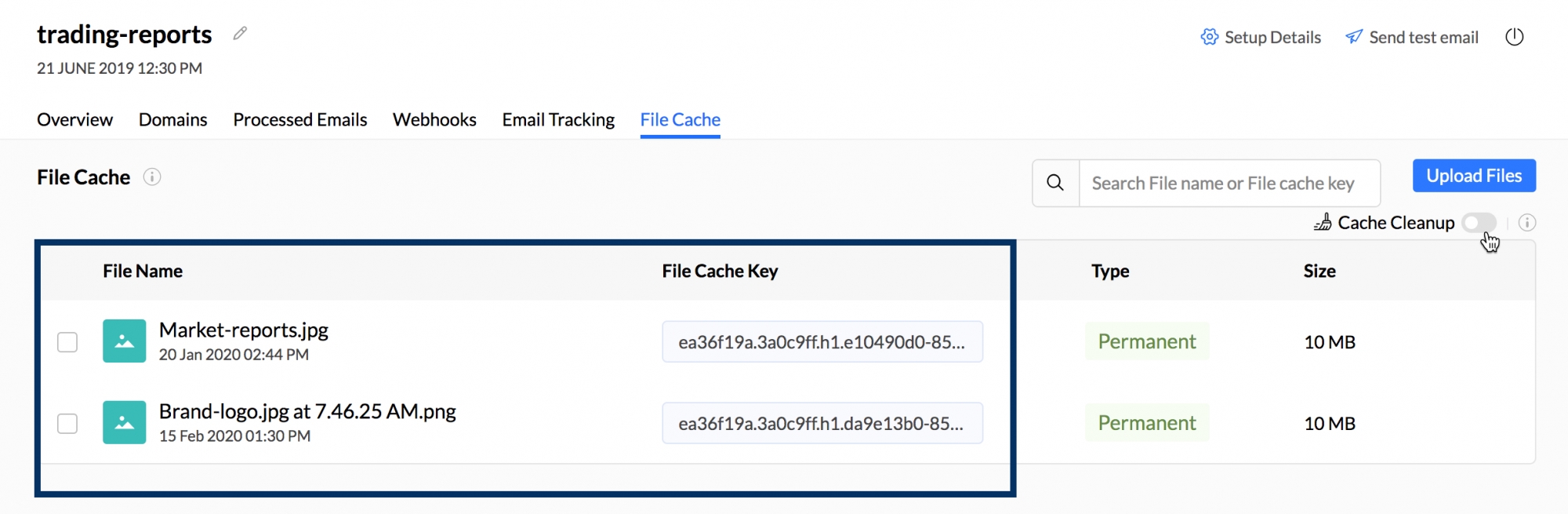Switch to the Overview tab
1568x514 pixels.
tap(74, 119)
